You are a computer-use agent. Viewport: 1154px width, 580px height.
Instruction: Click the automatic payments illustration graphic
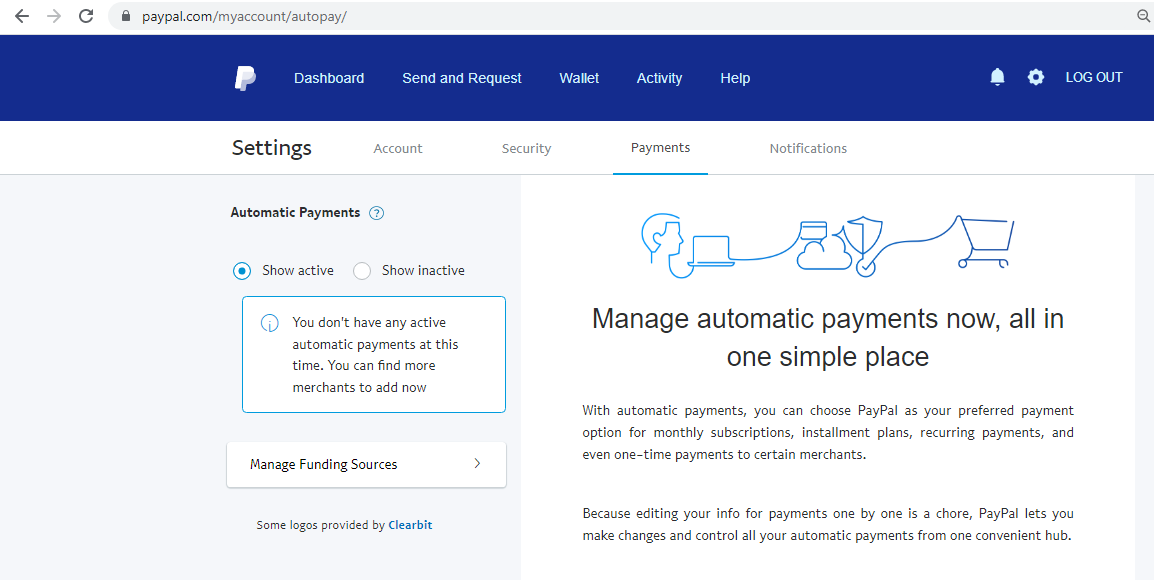tap(828, 245)
